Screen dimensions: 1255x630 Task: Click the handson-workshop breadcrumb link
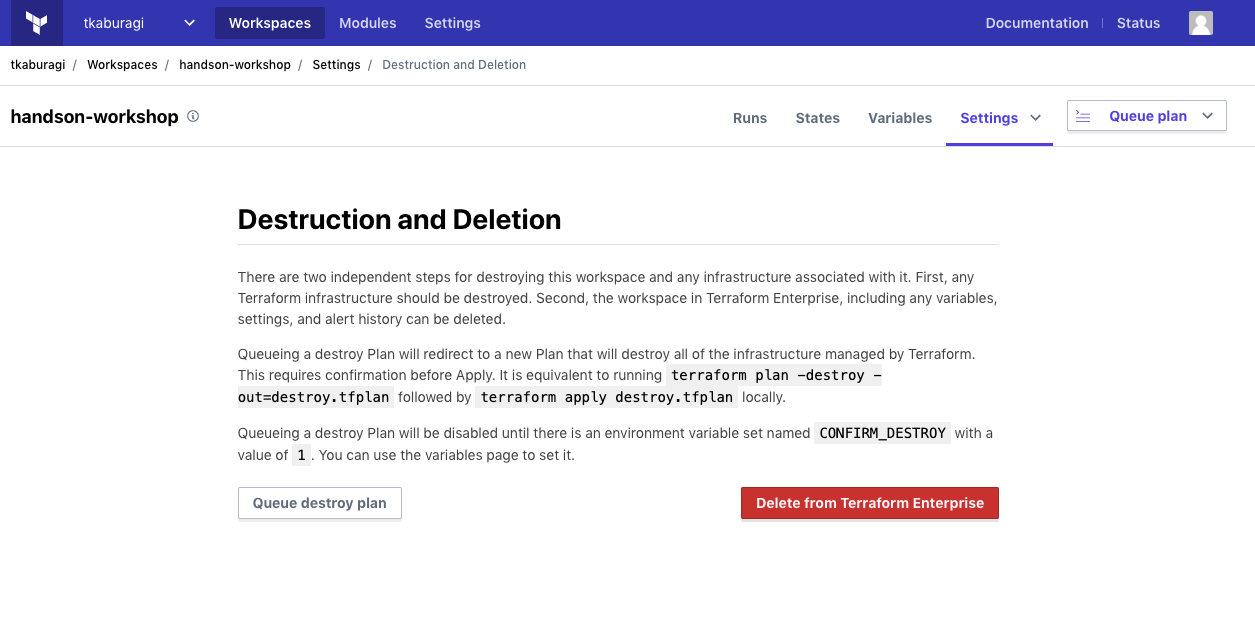click(234, 65)
